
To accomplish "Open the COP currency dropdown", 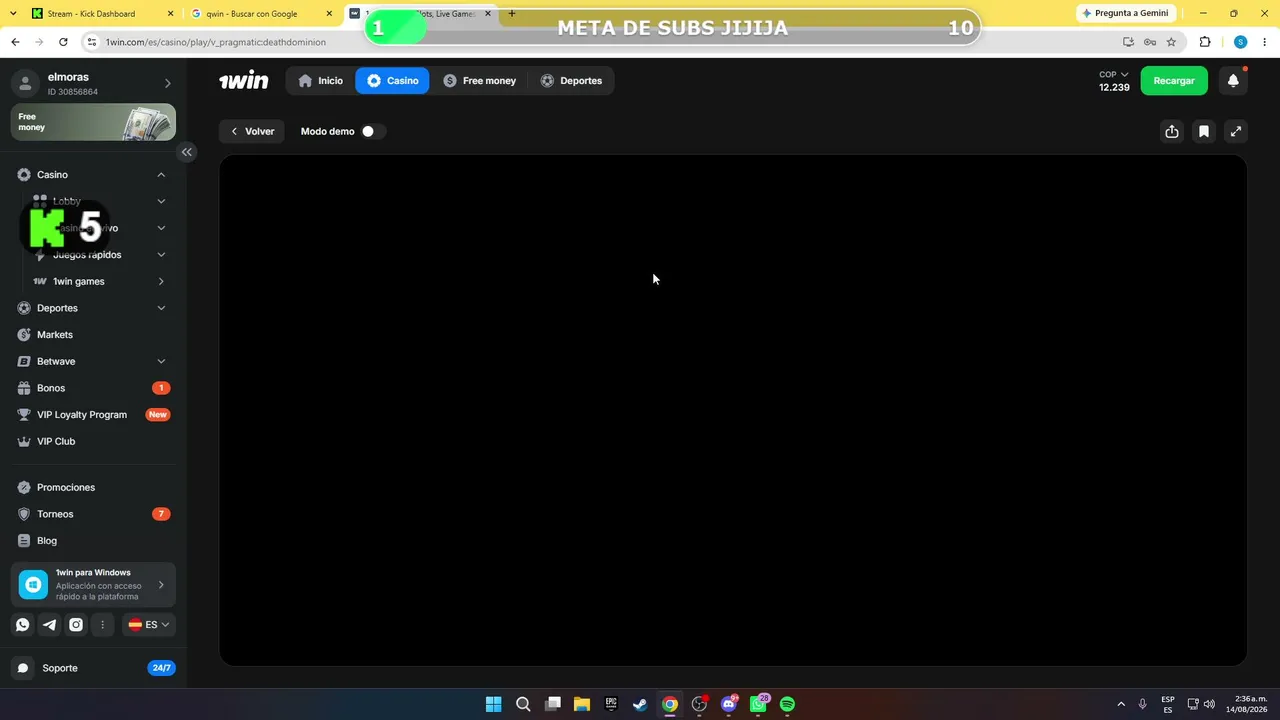I will coord(1114,75).
